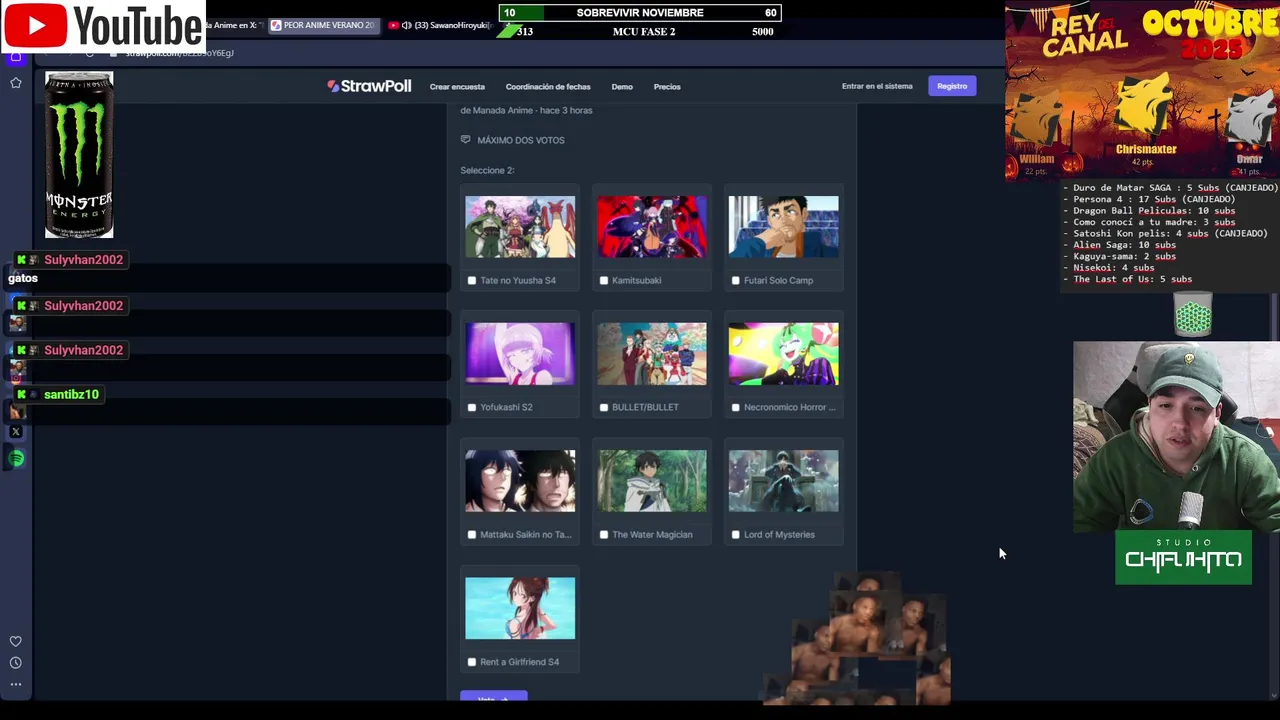Check the Mattaku Saikin no Ta... option
The width and height of the screenshot is (1280, 720).
(472, 535)
